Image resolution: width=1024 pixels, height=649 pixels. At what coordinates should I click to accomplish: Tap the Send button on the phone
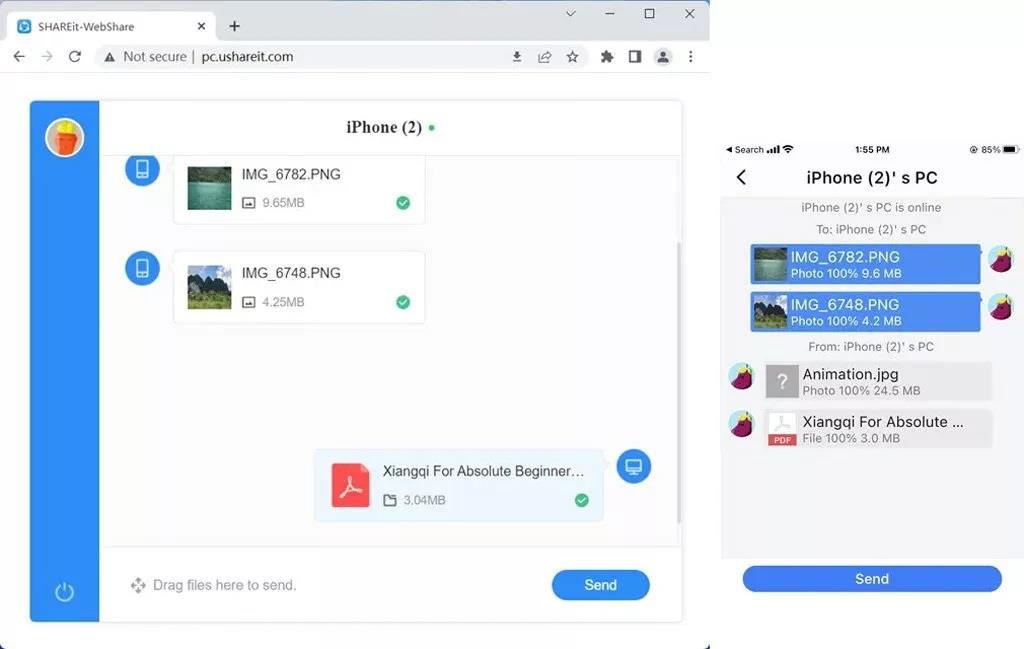871,579
